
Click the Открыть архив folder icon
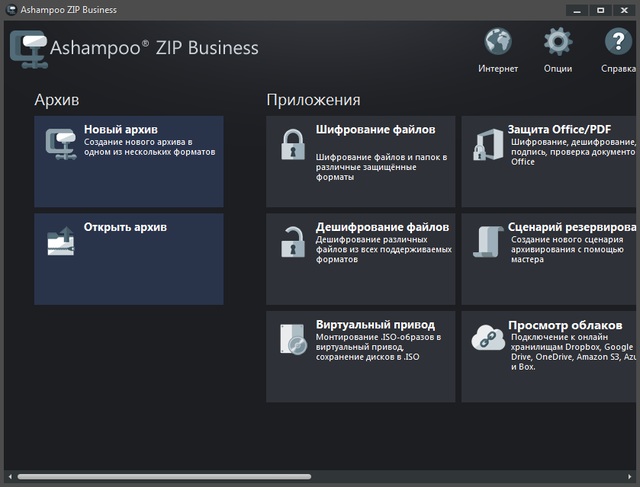pyautogui.click(x=61, y=241)
